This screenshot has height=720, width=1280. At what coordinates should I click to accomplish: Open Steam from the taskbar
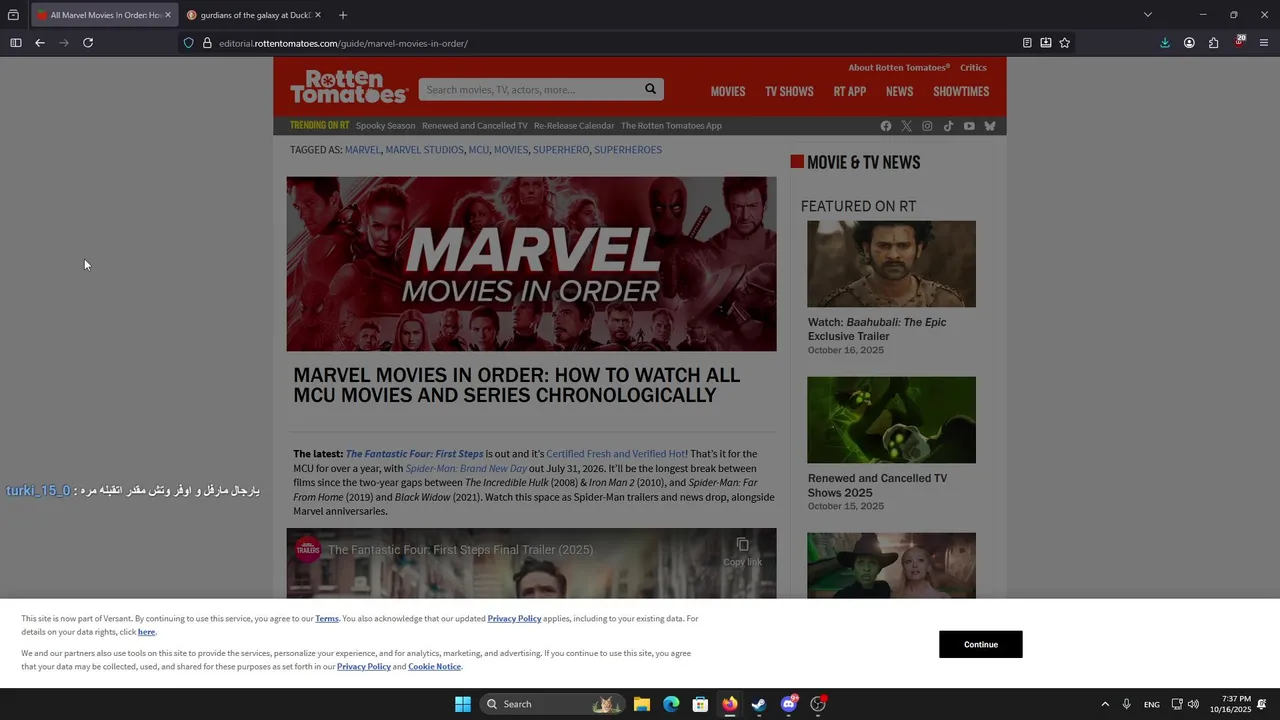coord(759,704)
